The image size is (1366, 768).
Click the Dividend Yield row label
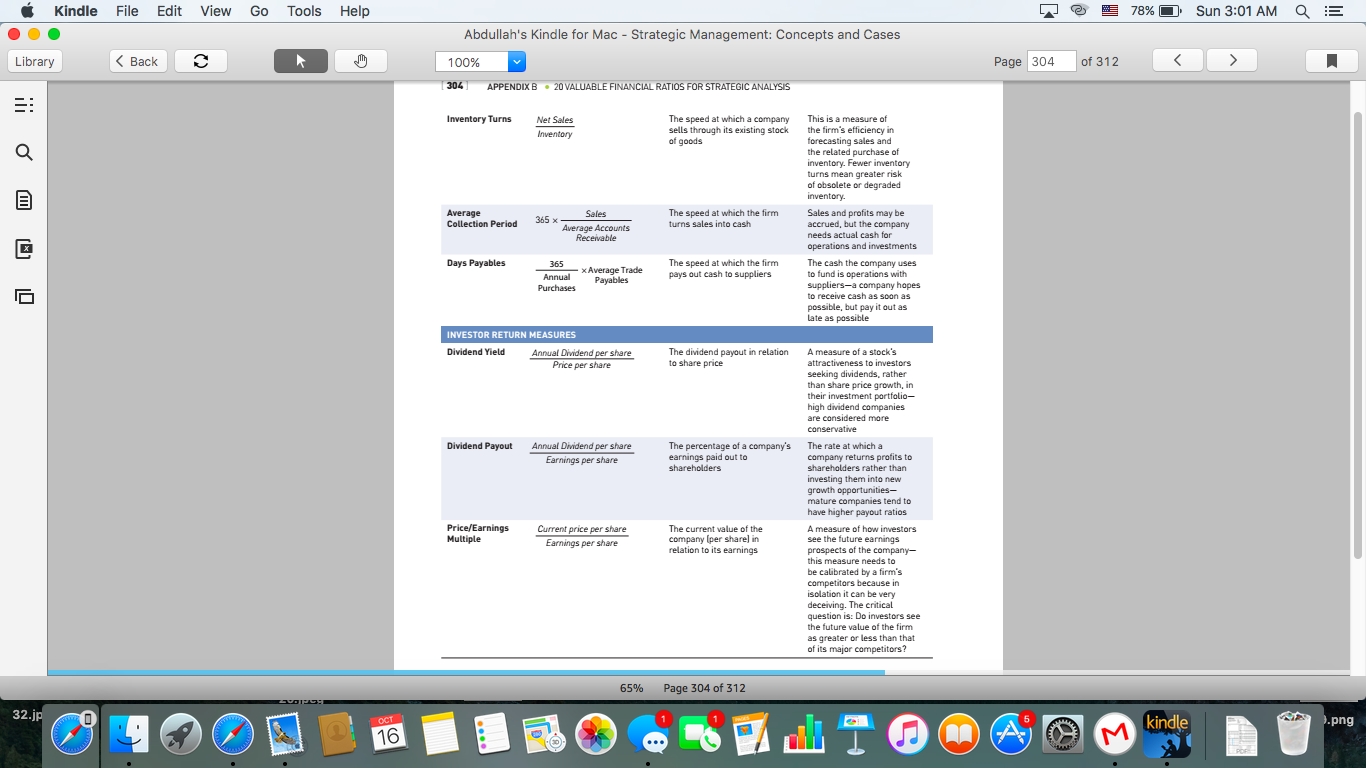coord(476,352)
